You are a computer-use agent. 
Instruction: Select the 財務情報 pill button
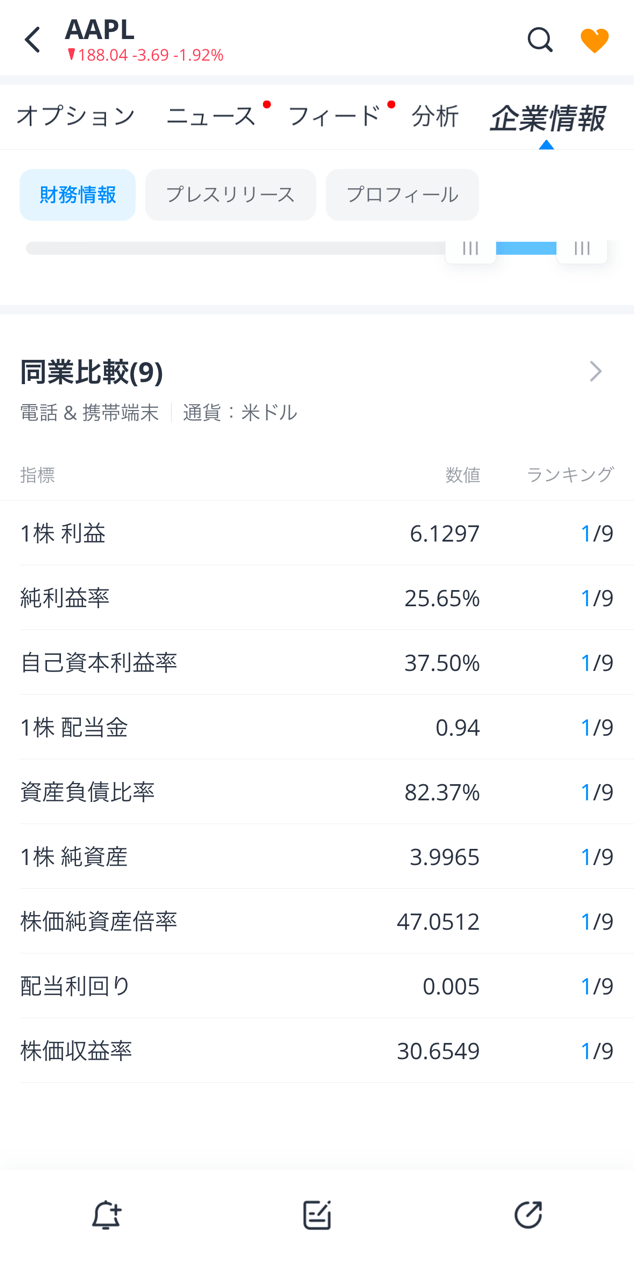coord(78,194)
